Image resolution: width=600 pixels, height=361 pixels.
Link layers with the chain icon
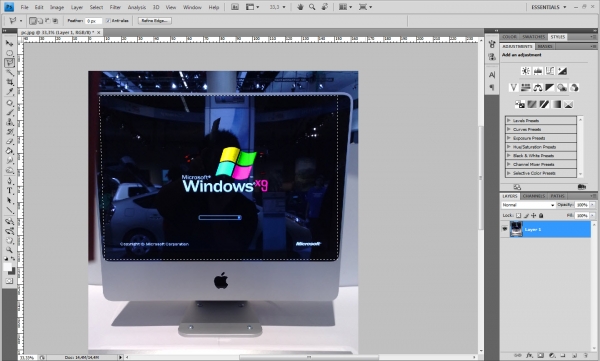pyautogui.click(x=518, y=355)
